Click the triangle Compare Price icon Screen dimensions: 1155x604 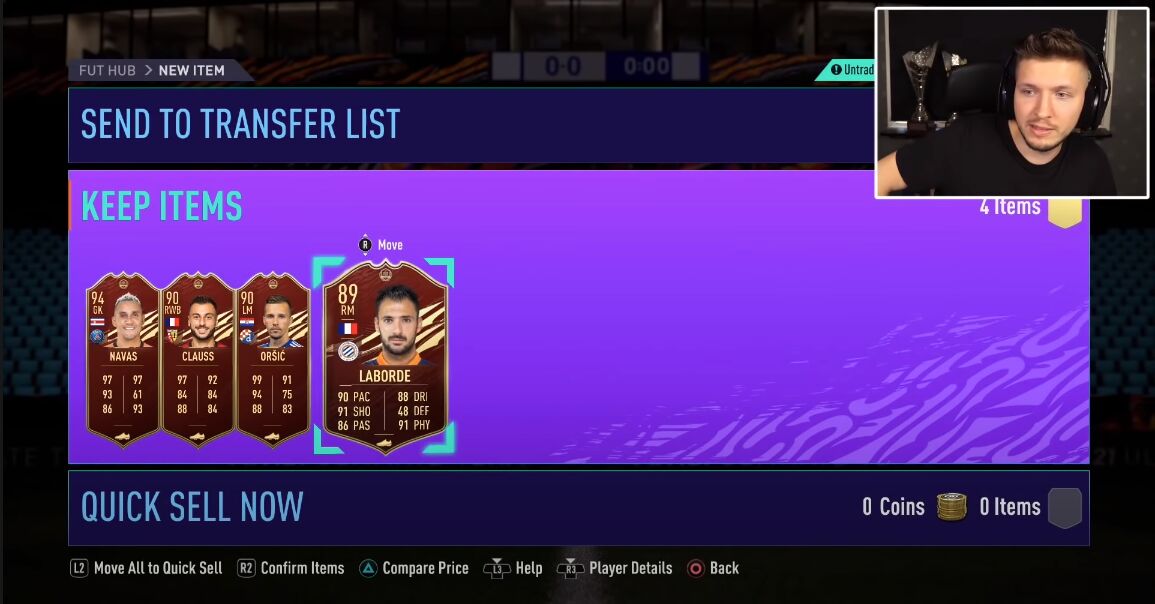[x=368, y=568]
